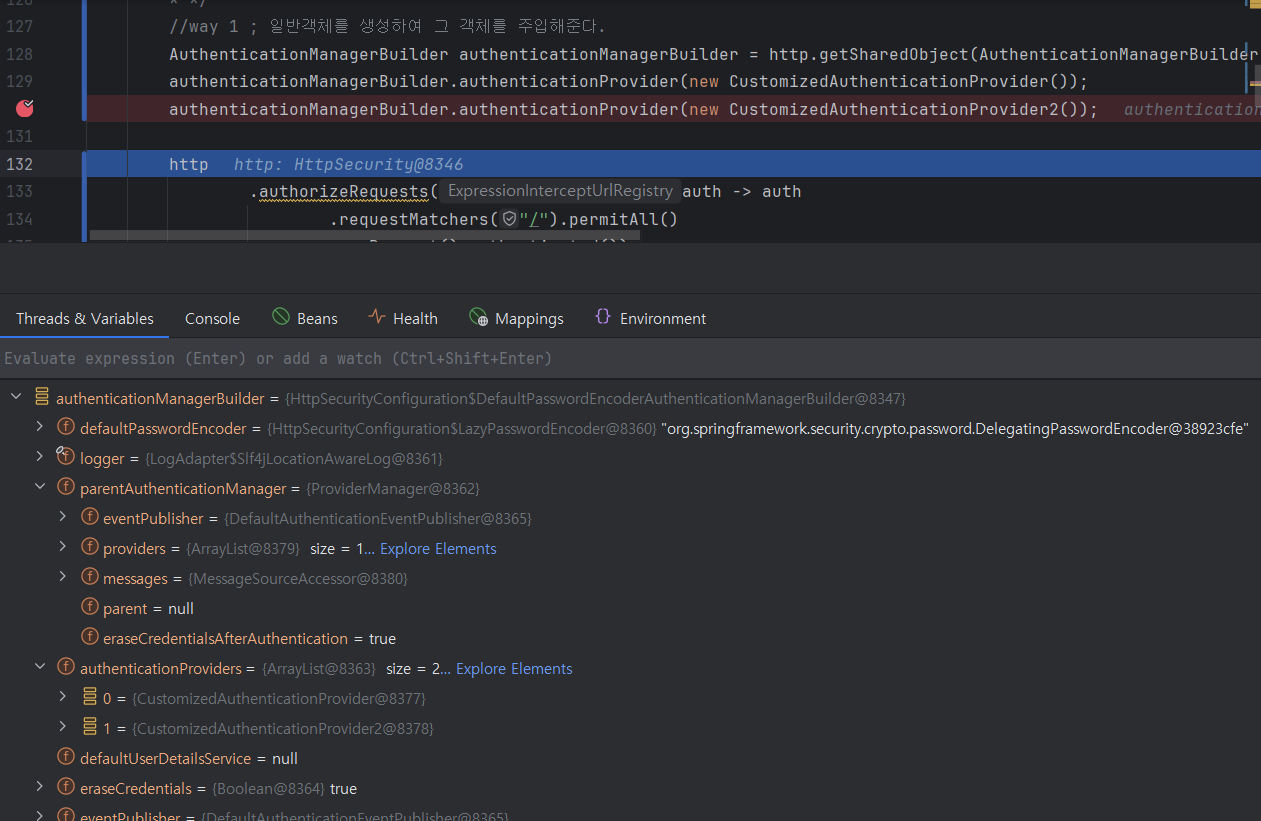
Task: Select the parent = null variable row
Action: click(630, 608)
